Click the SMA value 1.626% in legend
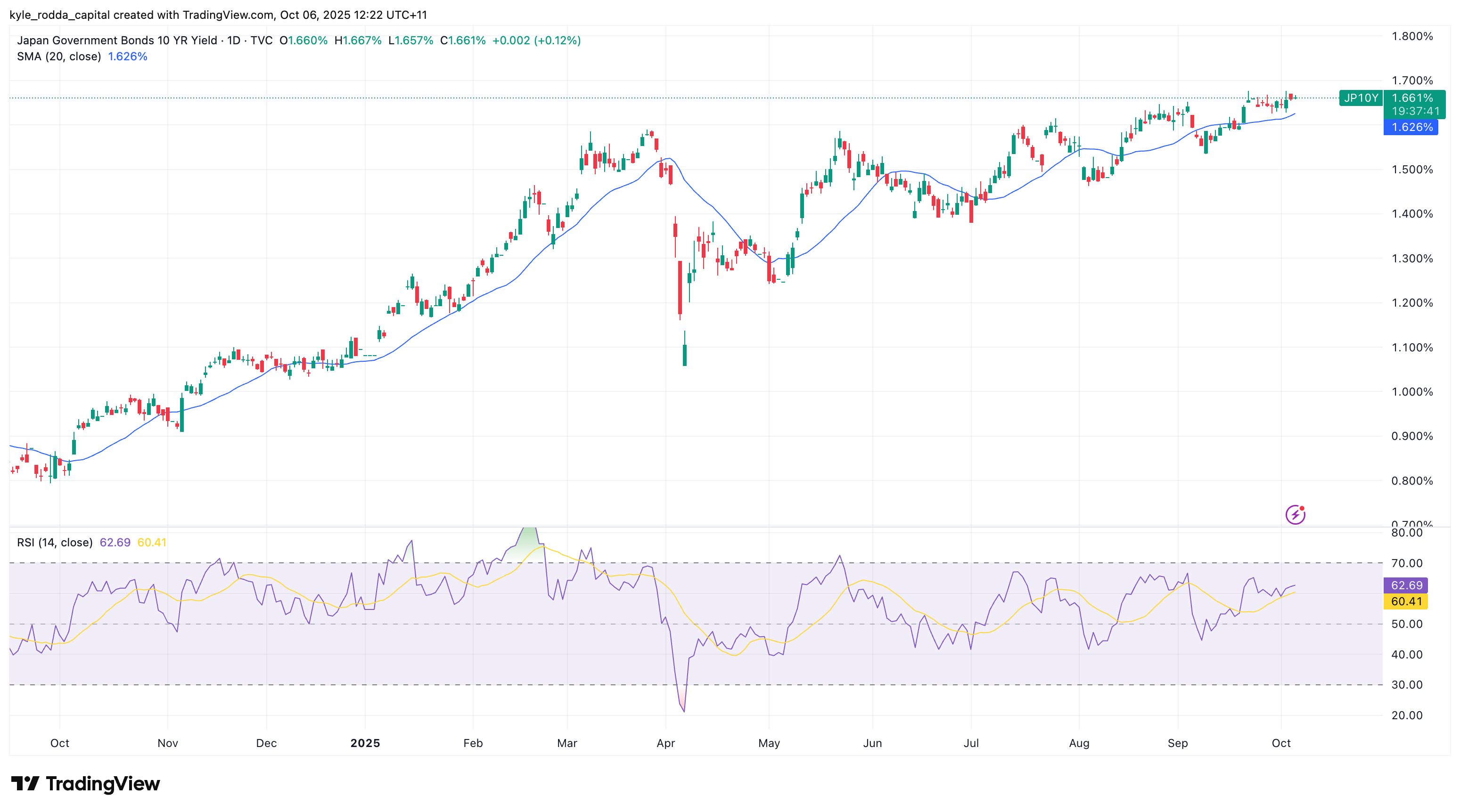1460x812 pixels. tap(128, 57)
